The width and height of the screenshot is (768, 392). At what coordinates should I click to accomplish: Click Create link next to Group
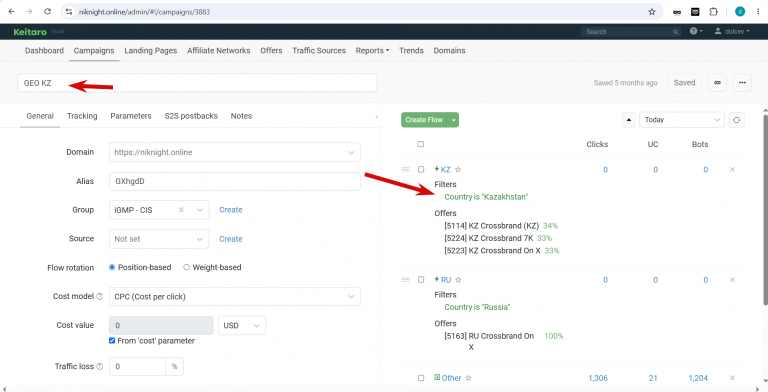[231, 210]
